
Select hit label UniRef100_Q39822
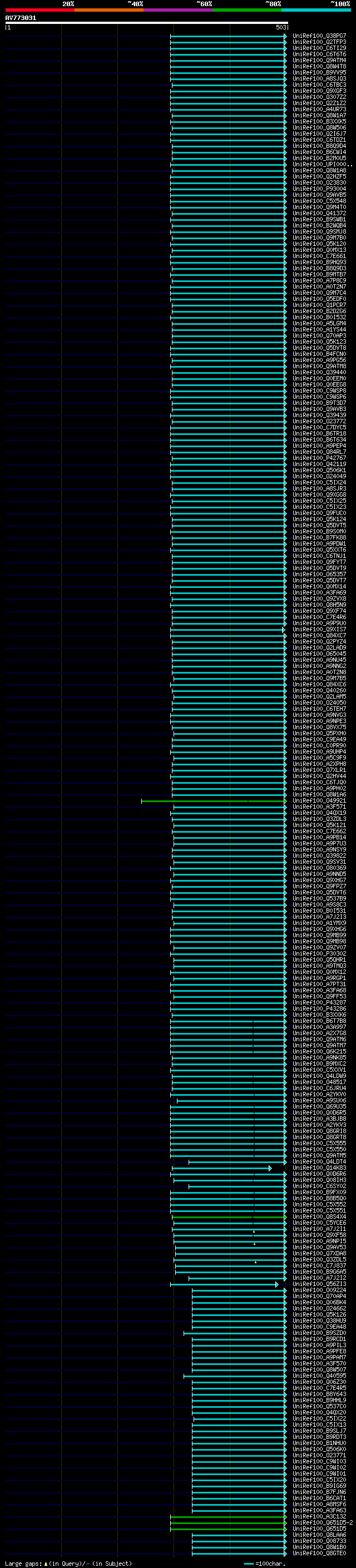[319, 856]
